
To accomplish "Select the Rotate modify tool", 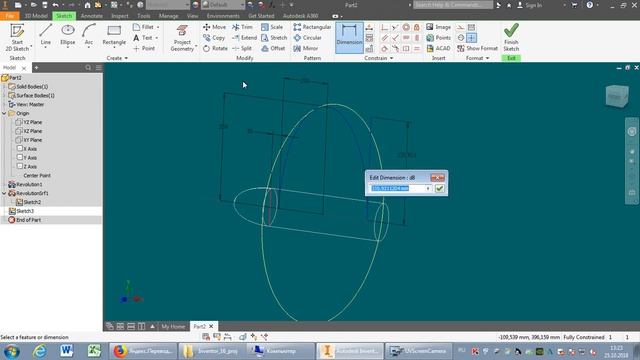I will [x=215, y=48].
